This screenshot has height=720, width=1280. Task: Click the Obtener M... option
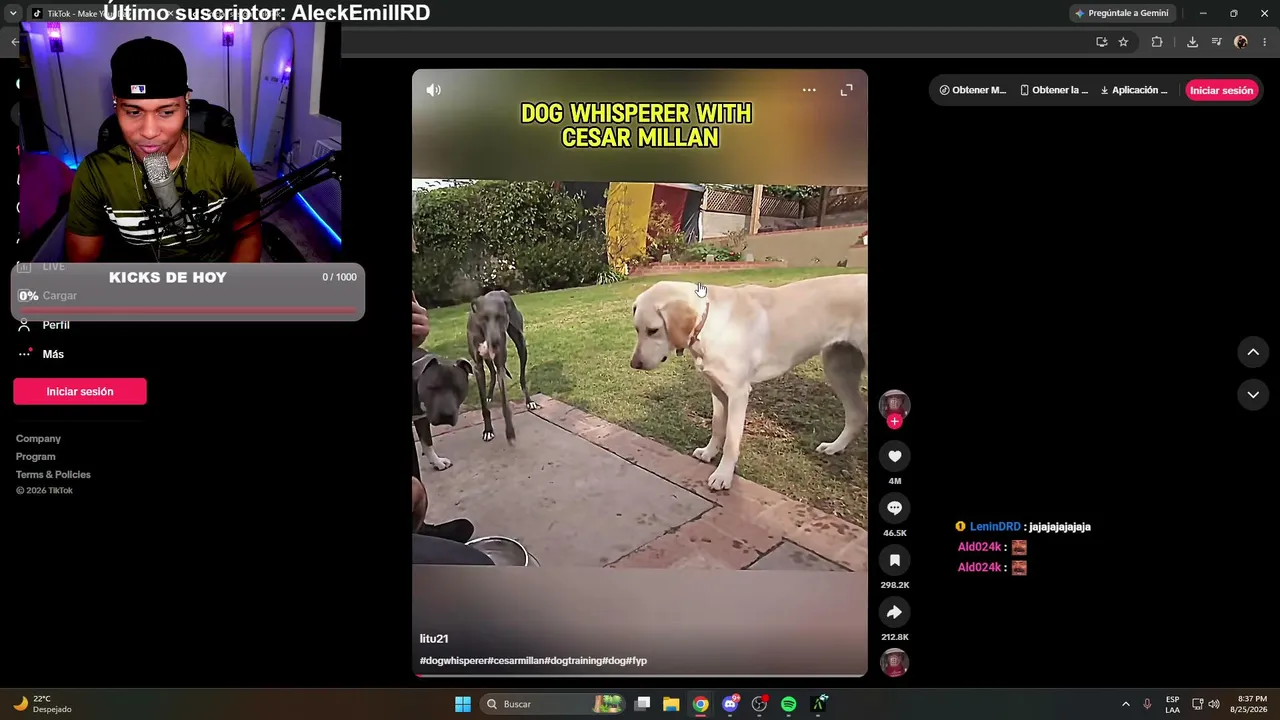pyautogui.click(x=973, y=90)
